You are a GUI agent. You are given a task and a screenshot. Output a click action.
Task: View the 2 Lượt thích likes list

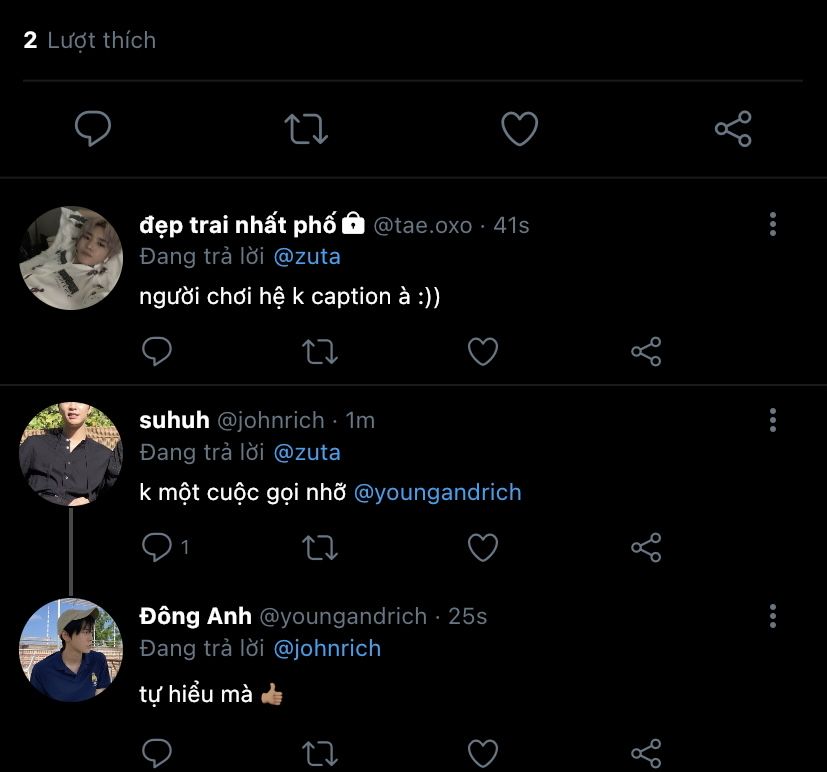(90, 40)
